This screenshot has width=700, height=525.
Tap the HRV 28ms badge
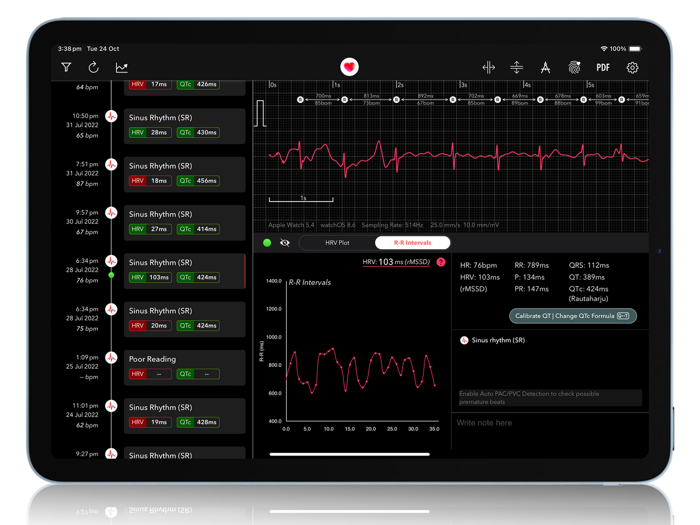pyautogui.click(x=150, y=133)
